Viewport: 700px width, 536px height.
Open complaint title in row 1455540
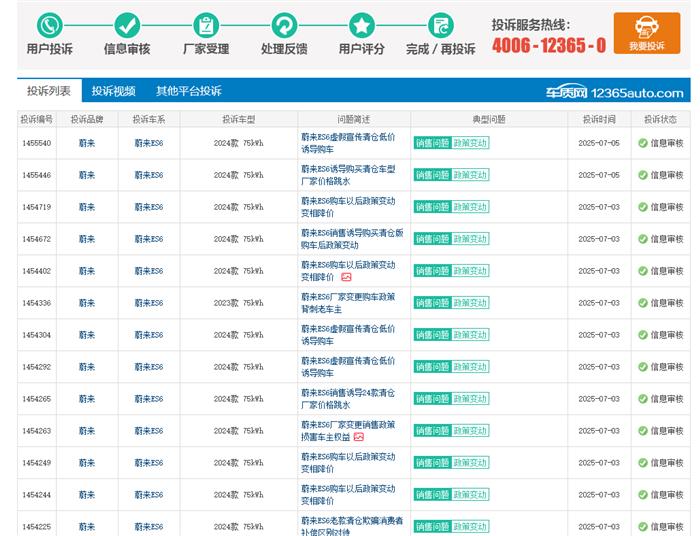(348, 143)
